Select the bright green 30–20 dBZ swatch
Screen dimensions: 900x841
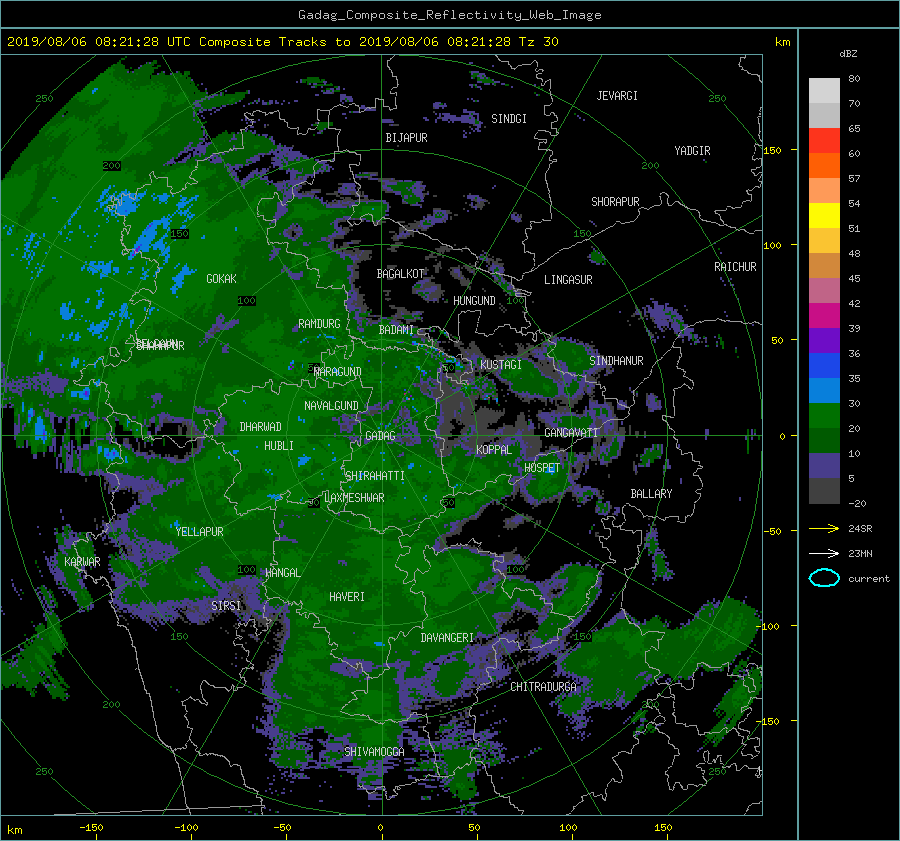pos(824,416)
